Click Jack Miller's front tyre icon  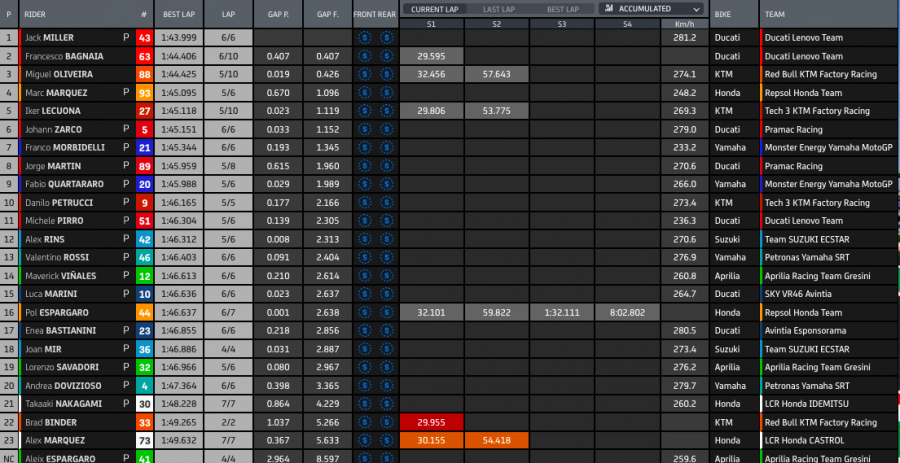point(366,38)
